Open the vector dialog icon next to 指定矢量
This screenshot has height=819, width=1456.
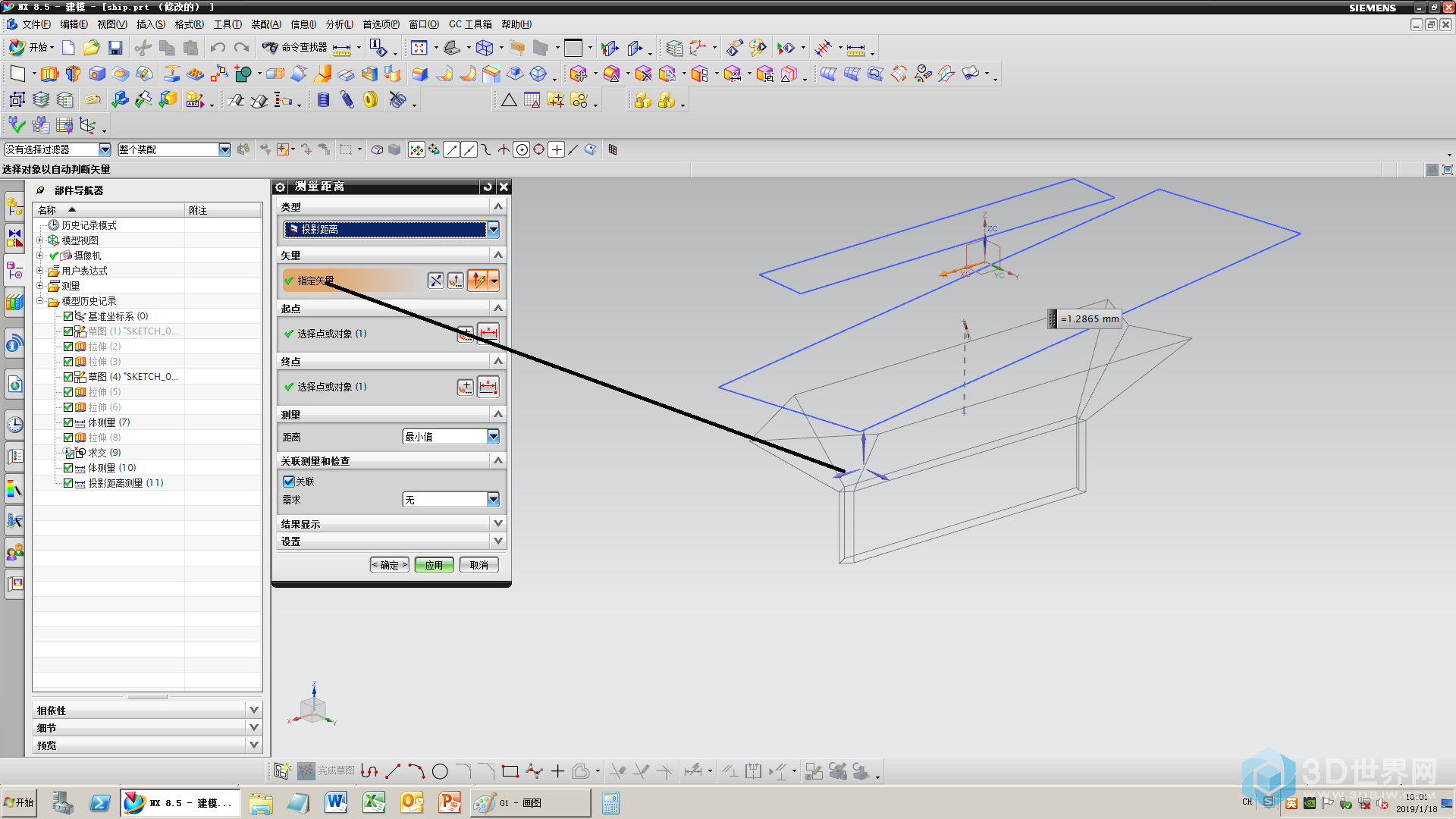[456, 281]
